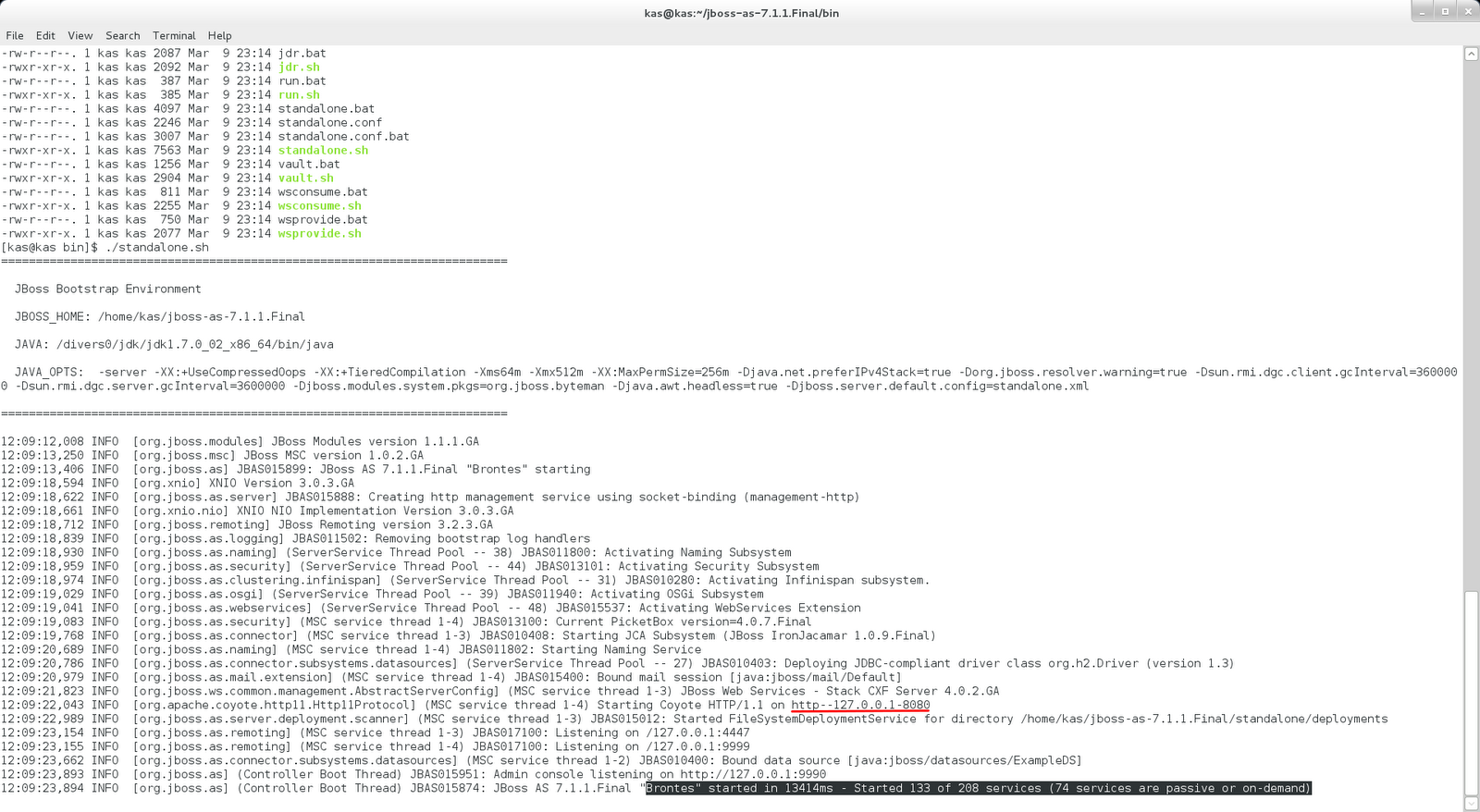Click the vault.bat file name
This screenshot has width=1480, height=812.
[x=309, y=164]
